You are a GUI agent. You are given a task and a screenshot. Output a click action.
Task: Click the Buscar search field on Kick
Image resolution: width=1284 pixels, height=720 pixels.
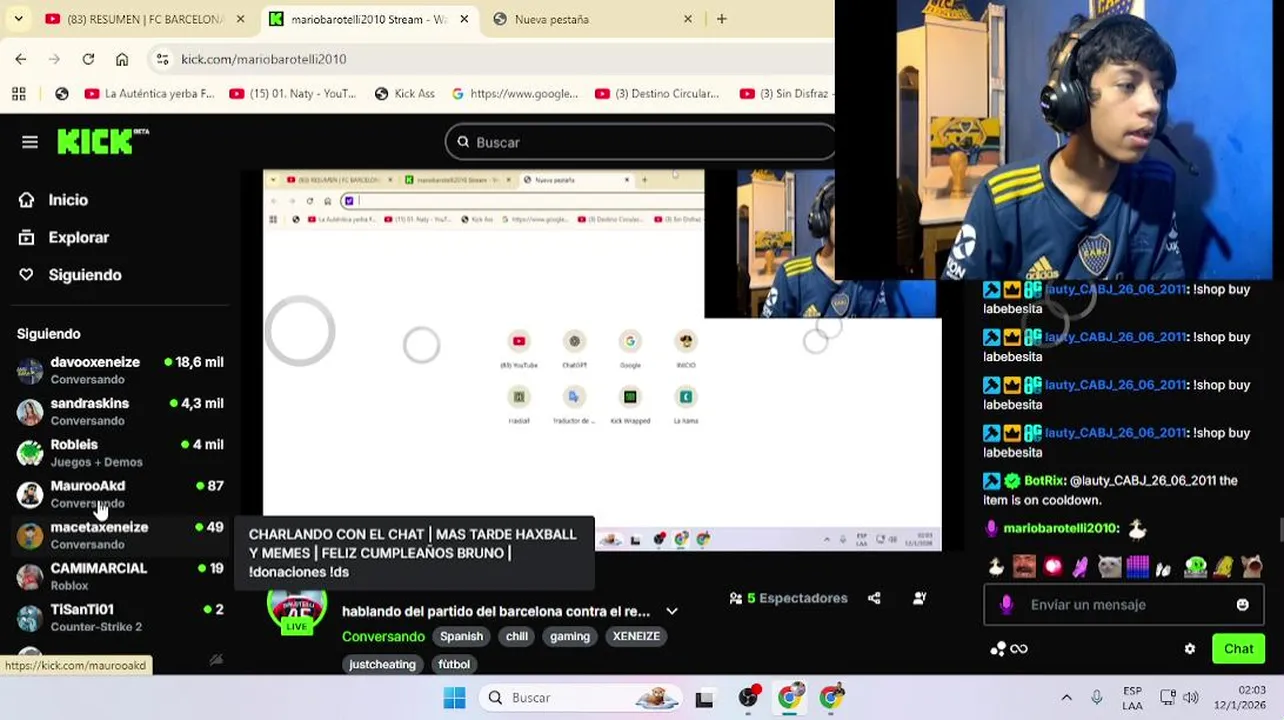click(x=640, y=142)
